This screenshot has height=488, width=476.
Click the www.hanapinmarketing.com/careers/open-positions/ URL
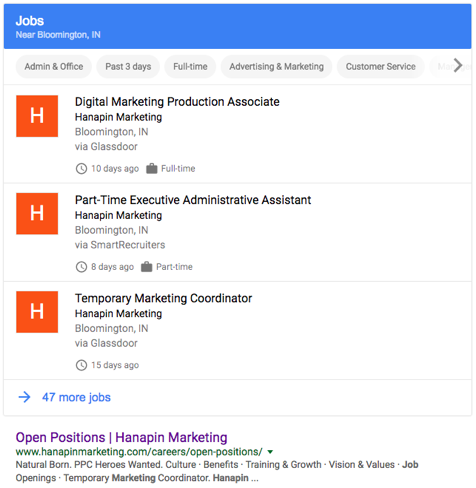pos(139,452)
